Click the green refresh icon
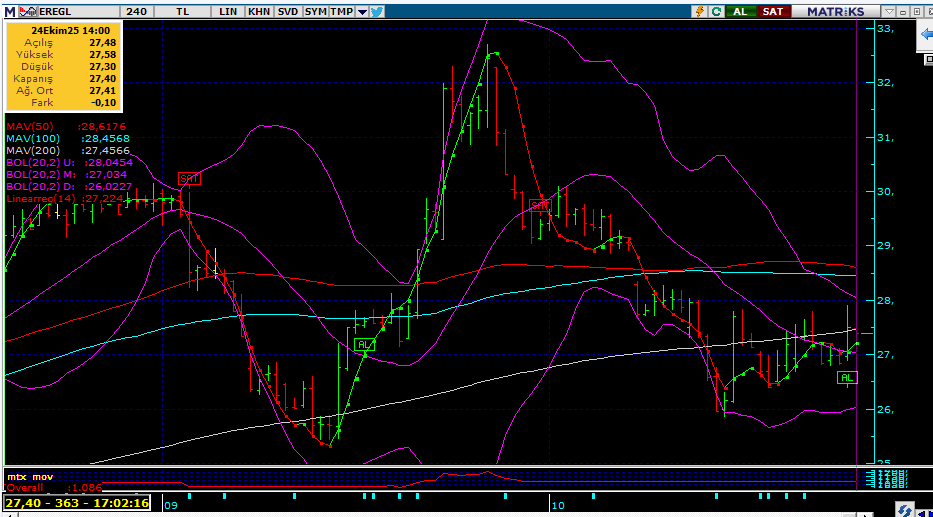Image resolution: width=933 pixels, height=517 pixels. click(x=717, y=11)
